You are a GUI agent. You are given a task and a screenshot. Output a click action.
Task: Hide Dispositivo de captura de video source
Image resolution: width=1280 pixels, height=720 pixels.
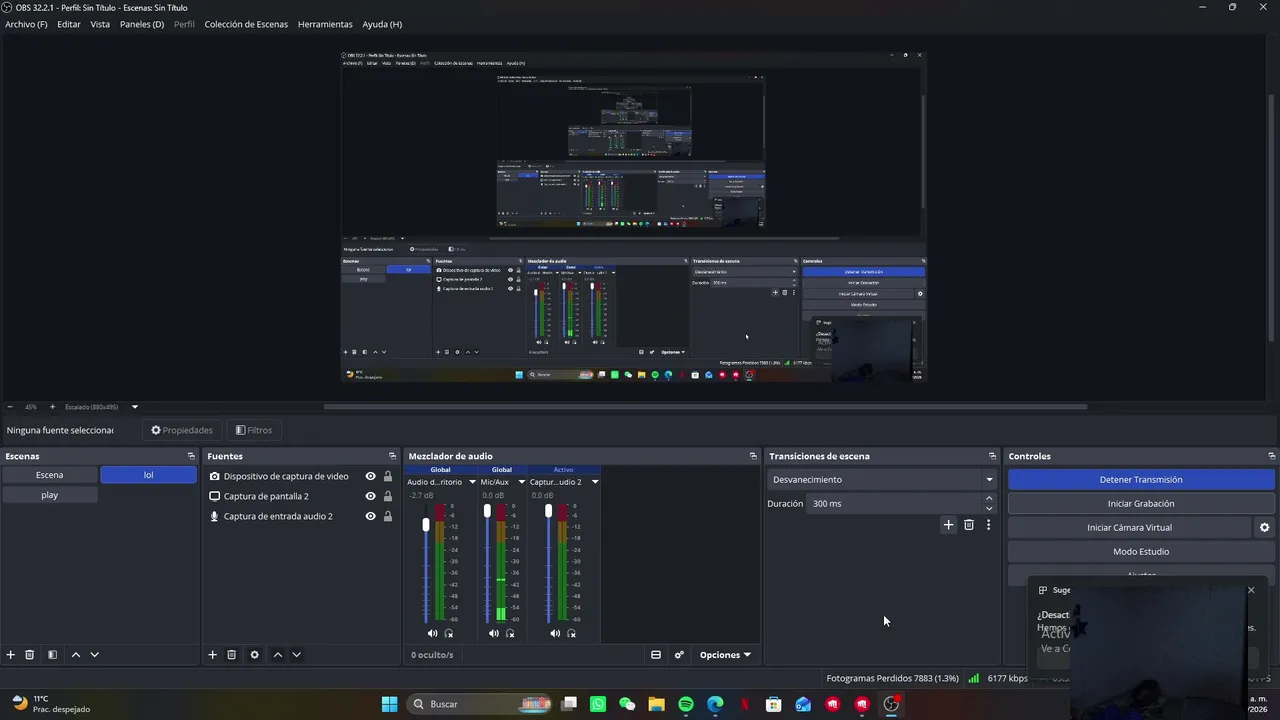coord(370,476)
